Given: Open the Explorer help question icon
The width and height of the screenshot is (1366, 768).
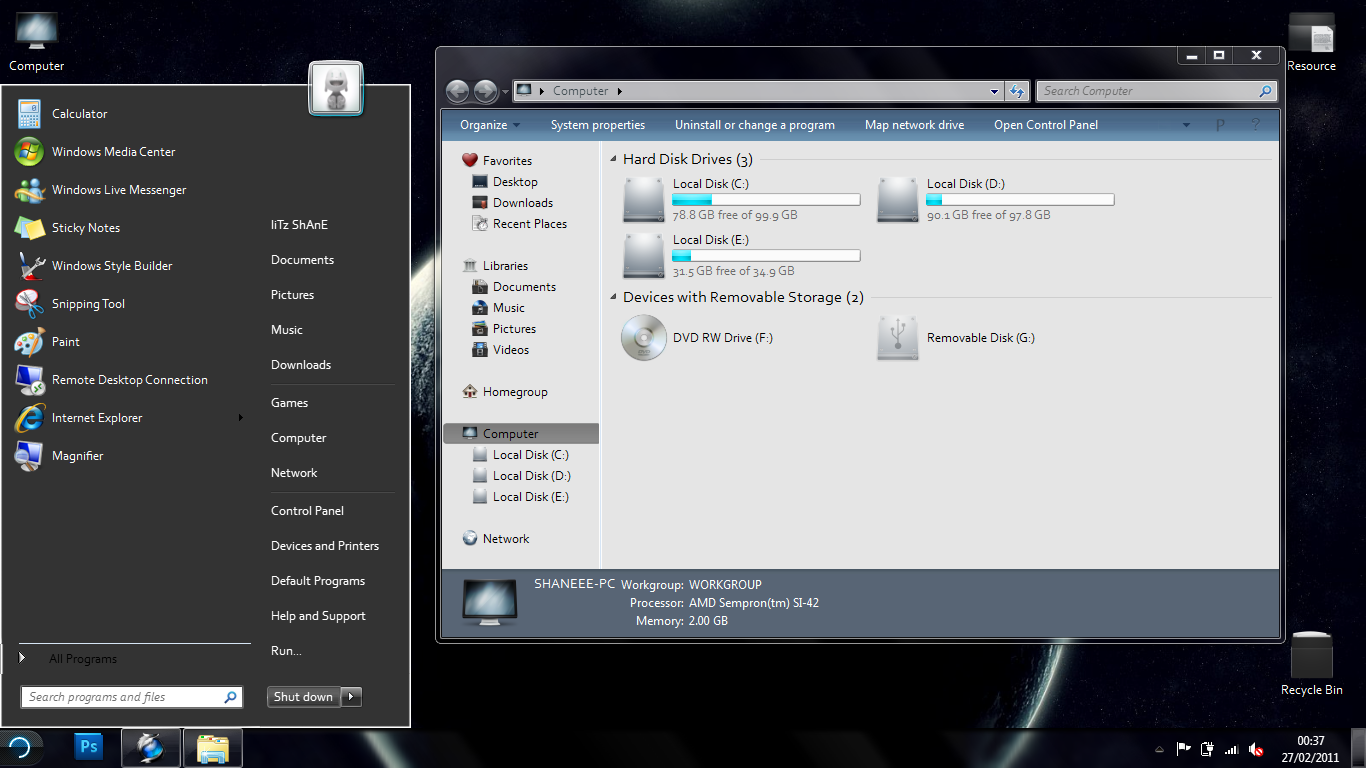Looking at the screenshot, I should (x=1256, y=125).
